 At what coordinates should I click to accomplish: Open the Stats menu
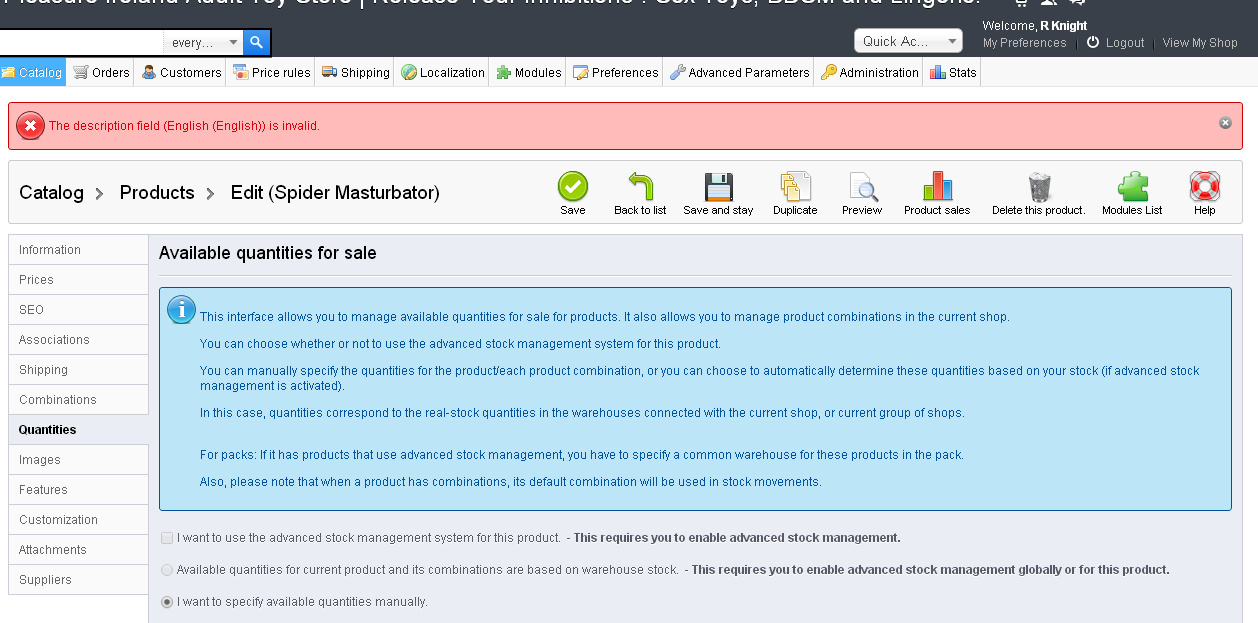click(x=953, y=72)
